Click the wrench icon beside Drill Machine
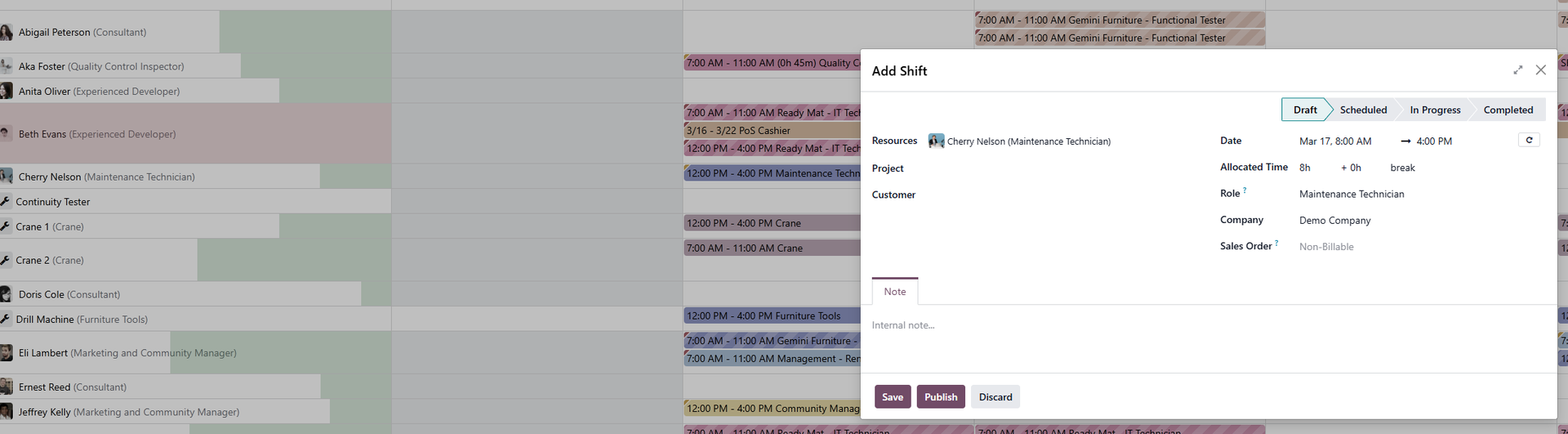Screen dimensions: 1568x434 [x=6, y=319]
